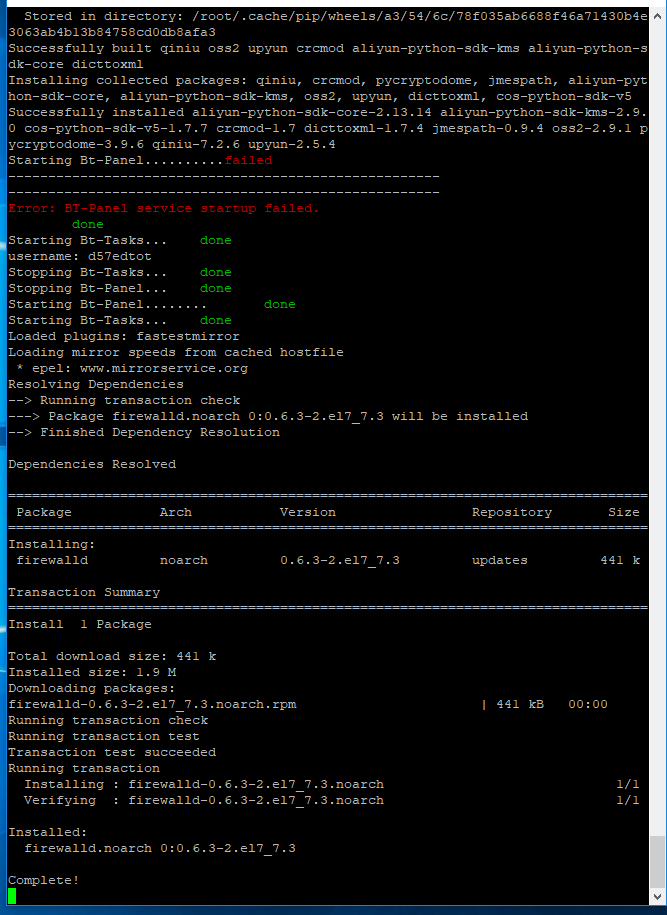Click the 'Transaction Summary' heading

click(x=83, y=592)
